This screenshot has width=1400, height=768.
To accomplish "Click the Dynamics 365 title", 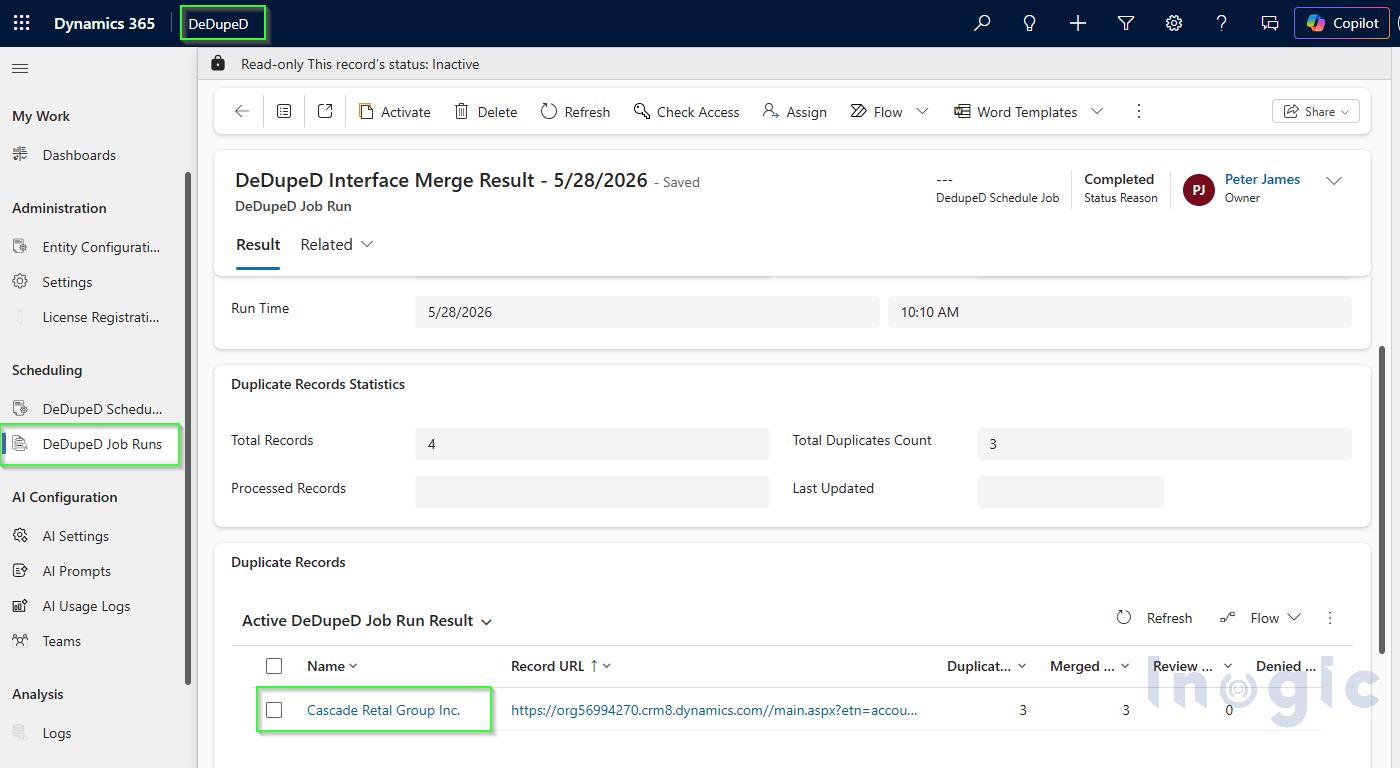I will coord(104,23).
